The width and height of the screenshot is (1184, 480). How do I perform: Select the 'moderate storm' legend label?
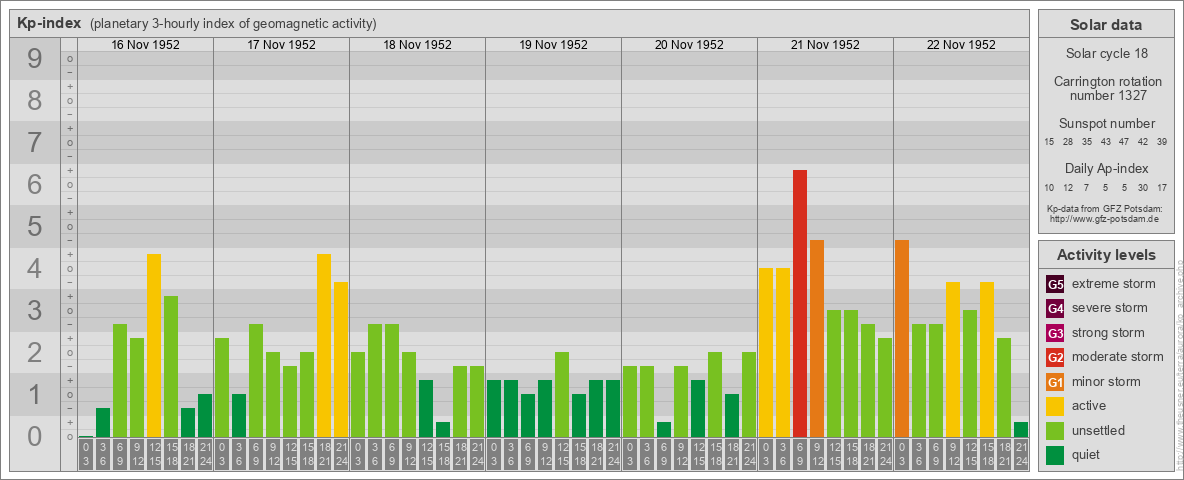click(x=1118, y=357)
